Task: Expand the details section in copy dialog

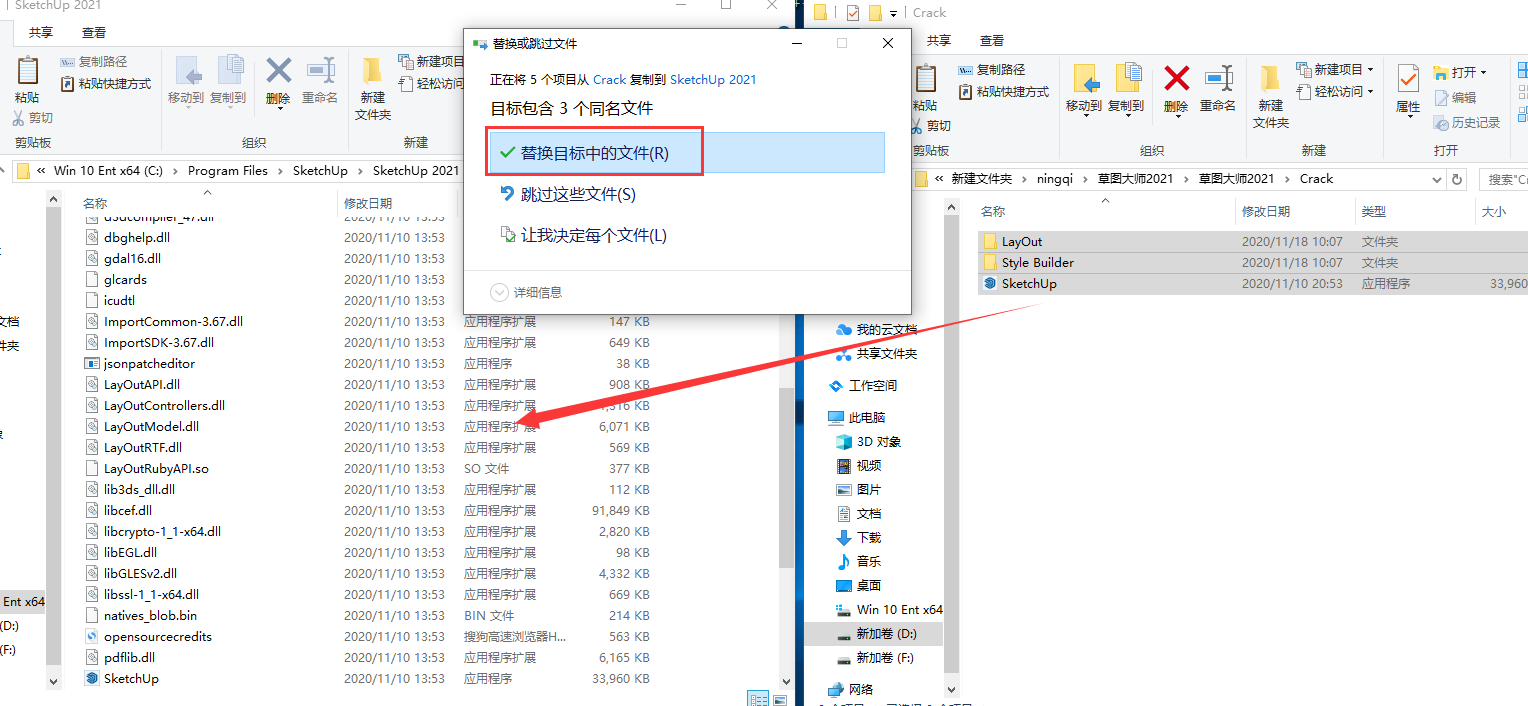Action: 526,292
